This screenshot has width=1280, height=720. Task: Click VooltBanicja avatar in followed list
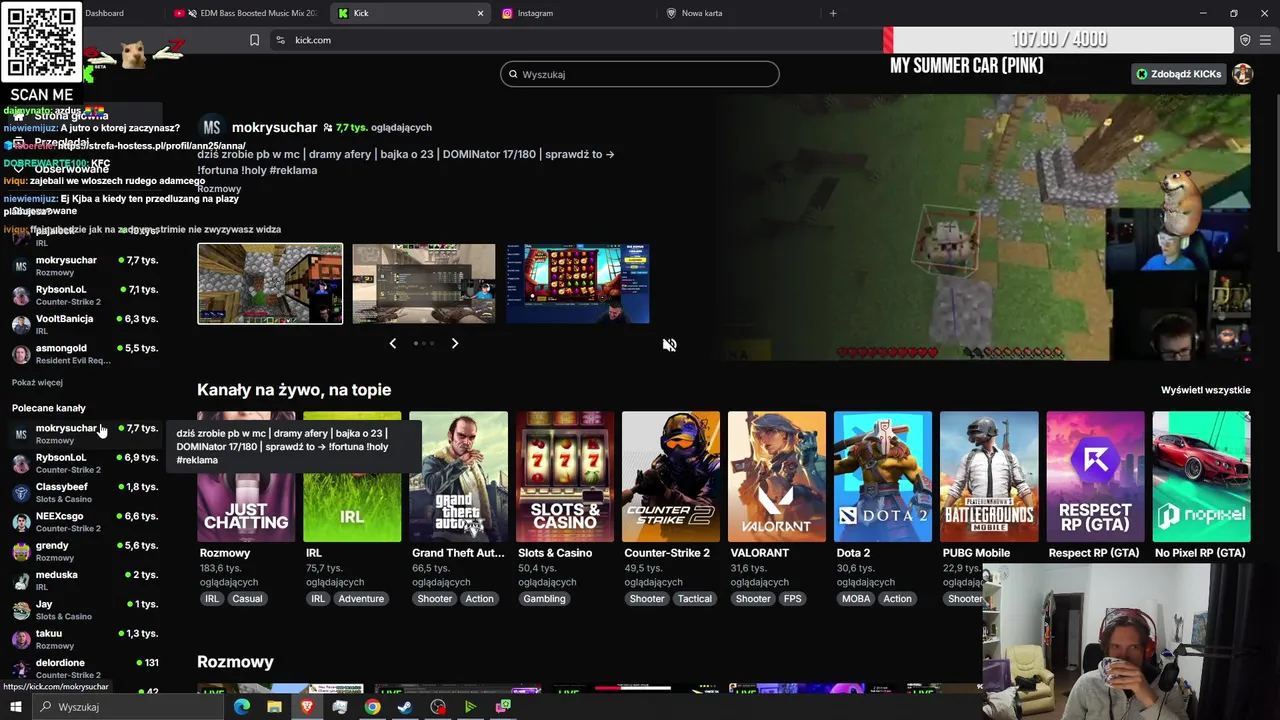point(21,324)
